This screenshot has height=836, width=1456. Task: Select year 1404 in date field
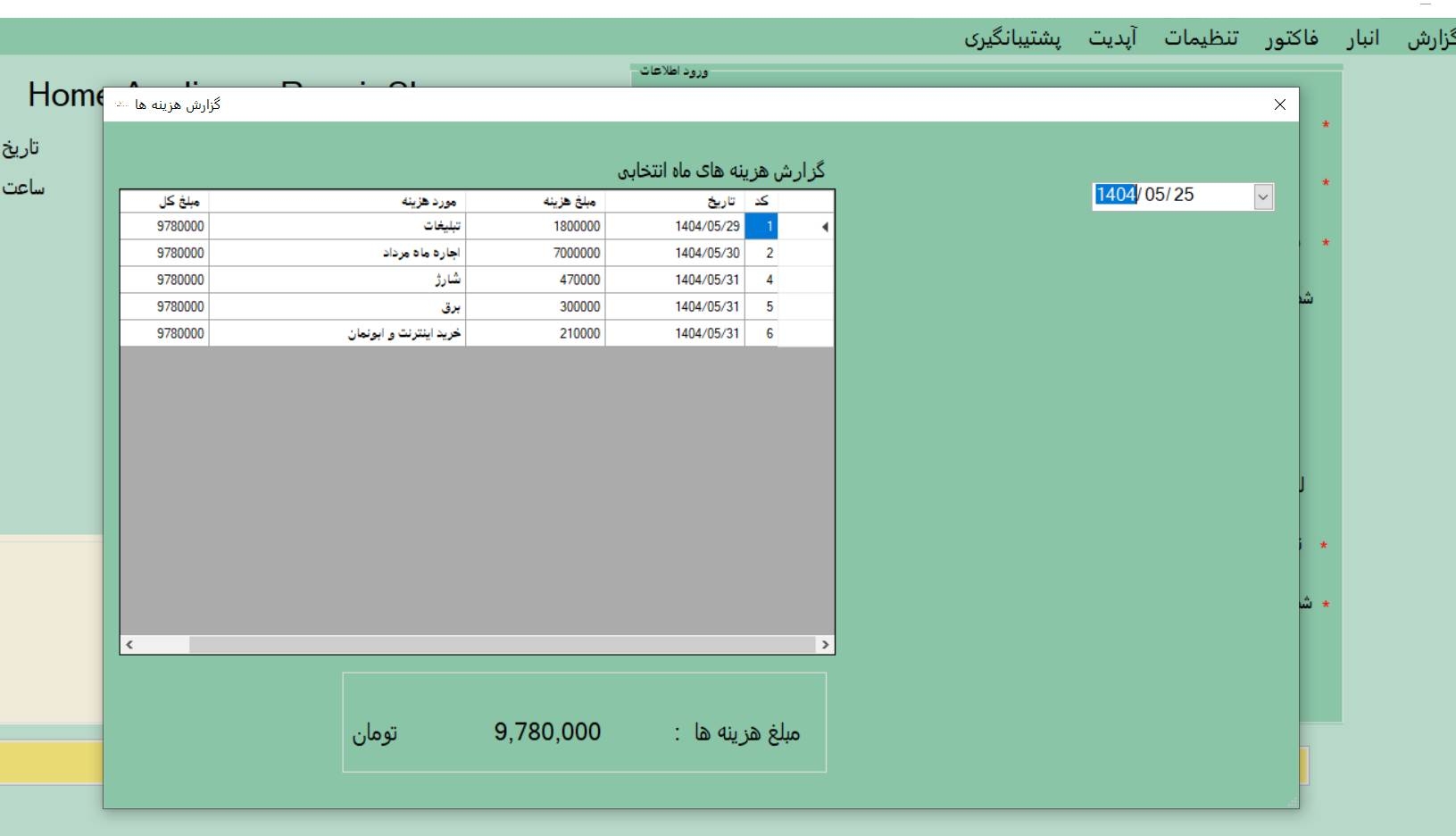(1116, 195)
